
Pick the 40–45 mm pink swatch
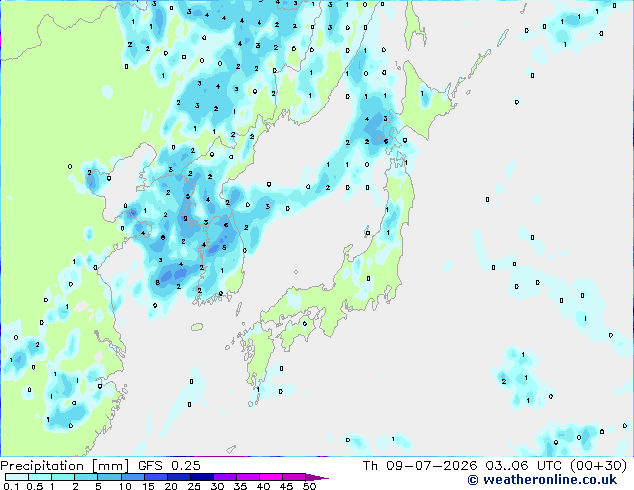271,477
